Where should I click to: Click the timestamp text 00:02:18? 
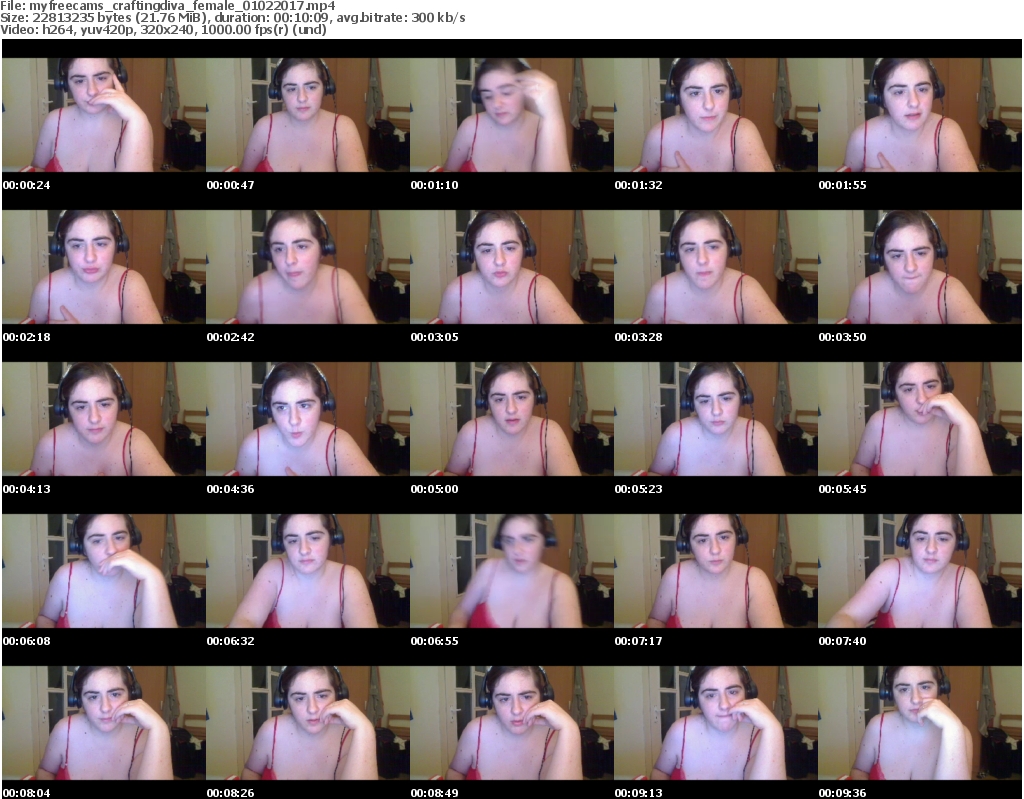click(26, 337)
